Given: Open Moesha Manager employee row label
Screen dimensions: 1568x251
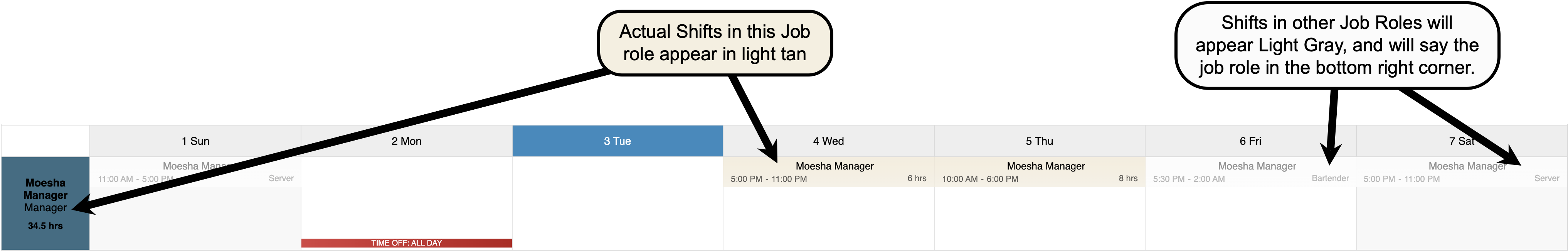Looking at the screenshot, I should (45, 195).
